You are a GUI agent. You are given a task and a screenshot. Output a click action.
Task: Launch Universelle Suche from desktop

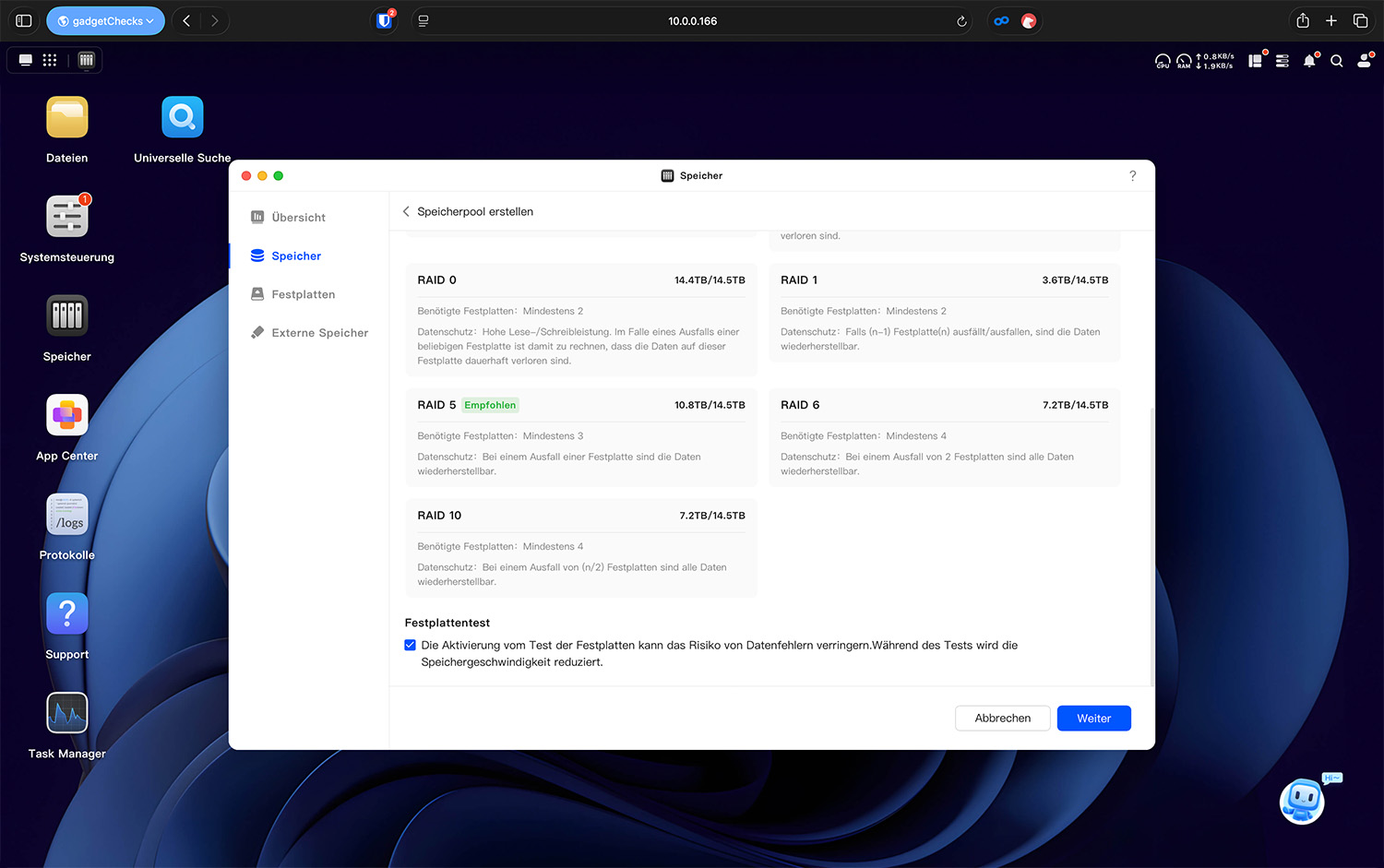[x=182, y=118]
